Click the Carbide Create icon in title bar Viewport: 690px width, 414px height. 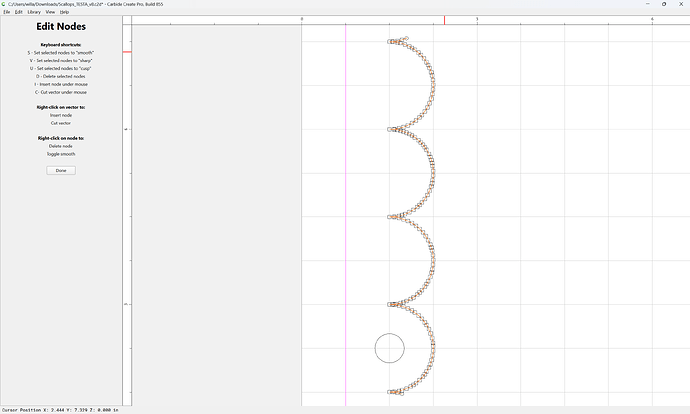(x=4, y=4)
